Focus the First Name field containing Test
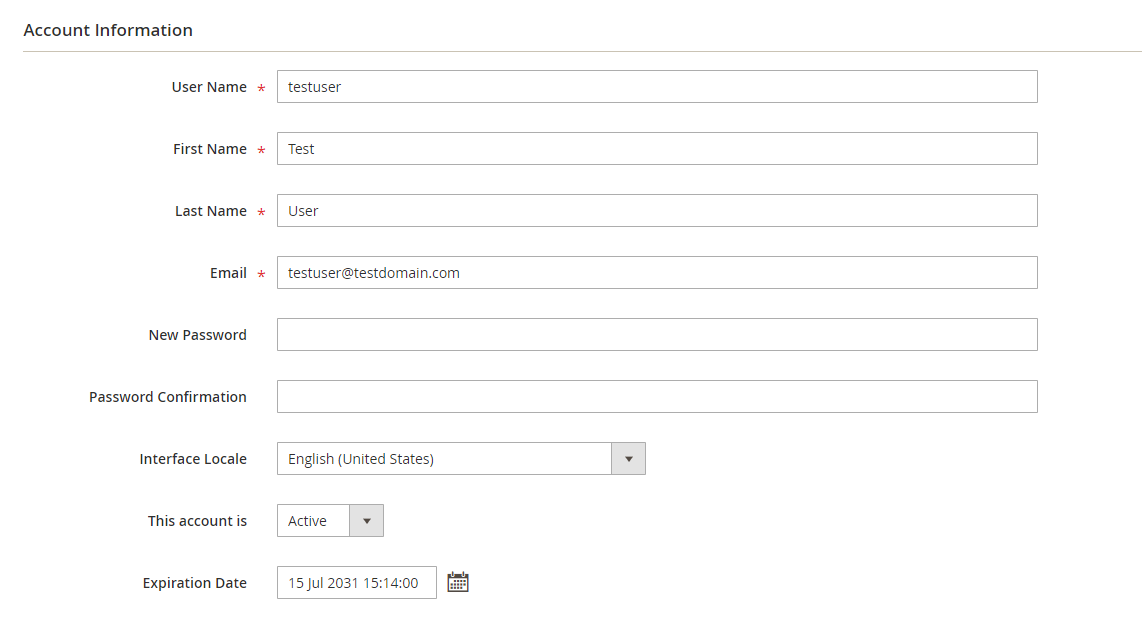This screenshot has width=1142, height=625. tap(657, 149)
